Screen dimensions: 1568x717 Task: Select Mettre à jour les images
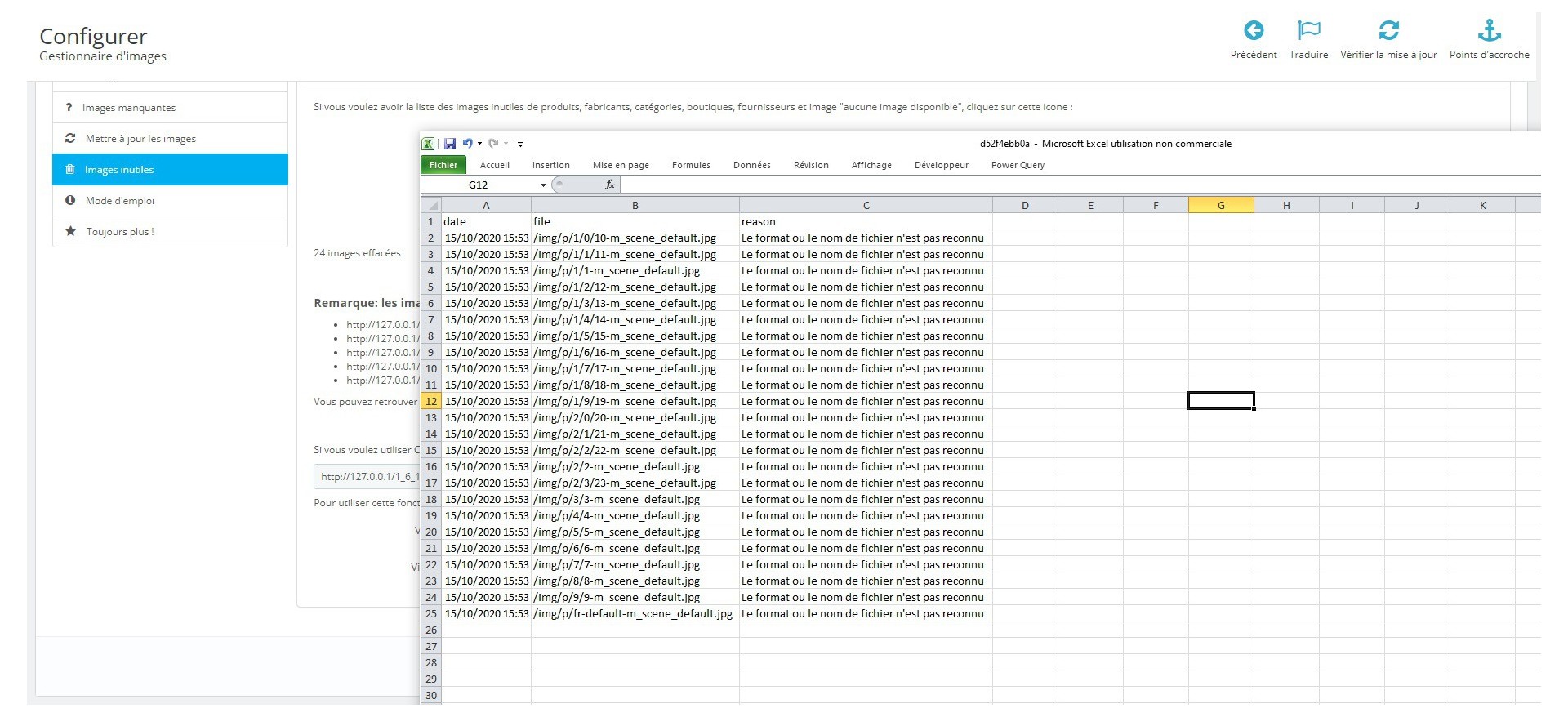[x=140, y=139]
